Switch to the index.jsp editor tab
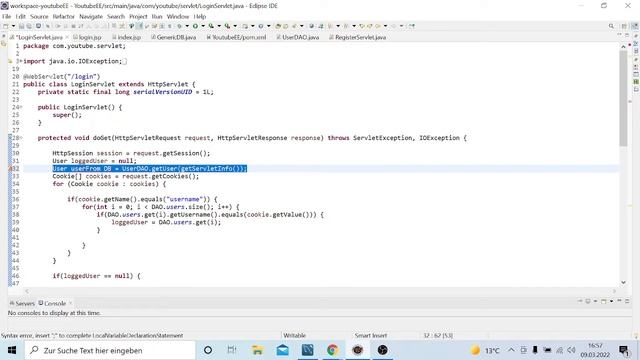This screenshot has height=360, width=640. pos(127,37)
